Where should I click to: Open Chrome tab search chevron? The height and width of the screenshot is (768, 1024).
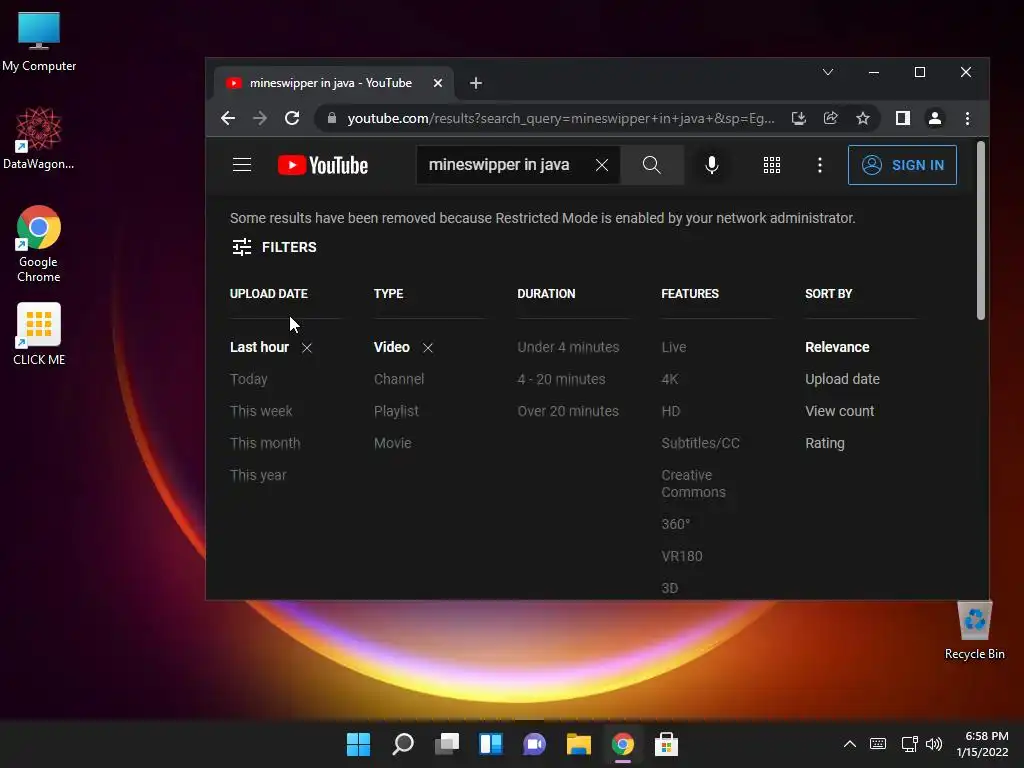tap(827, 72)
